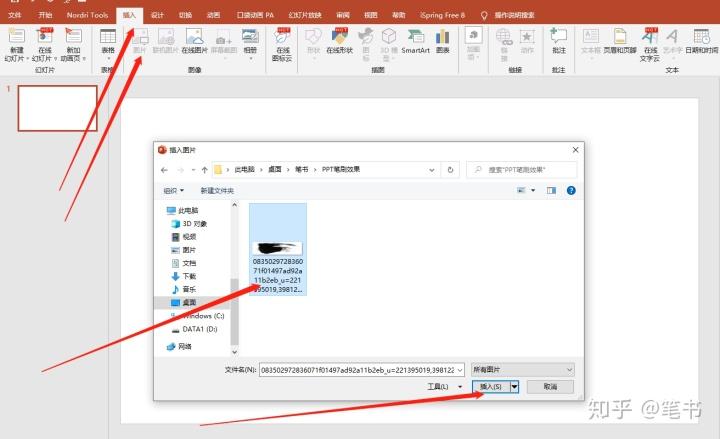Open Online Slides (在线幻灯片) ribbon button
This screenshot has height=439, width=720.
45,45
